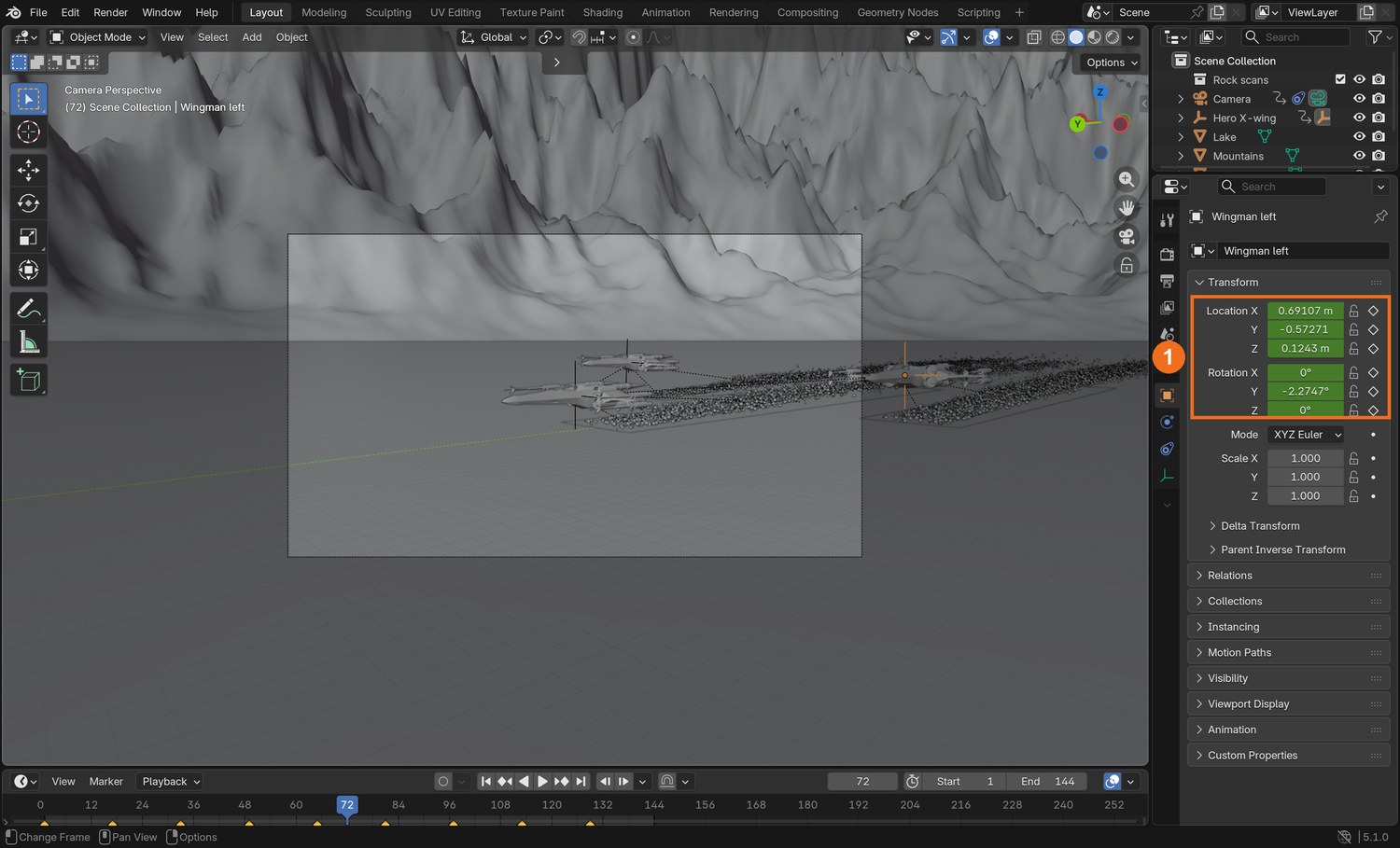Image resolution: width=1400 pixels, height=848 pixels.
Task: Activate the Move tool
Action: tap(29, 170)
